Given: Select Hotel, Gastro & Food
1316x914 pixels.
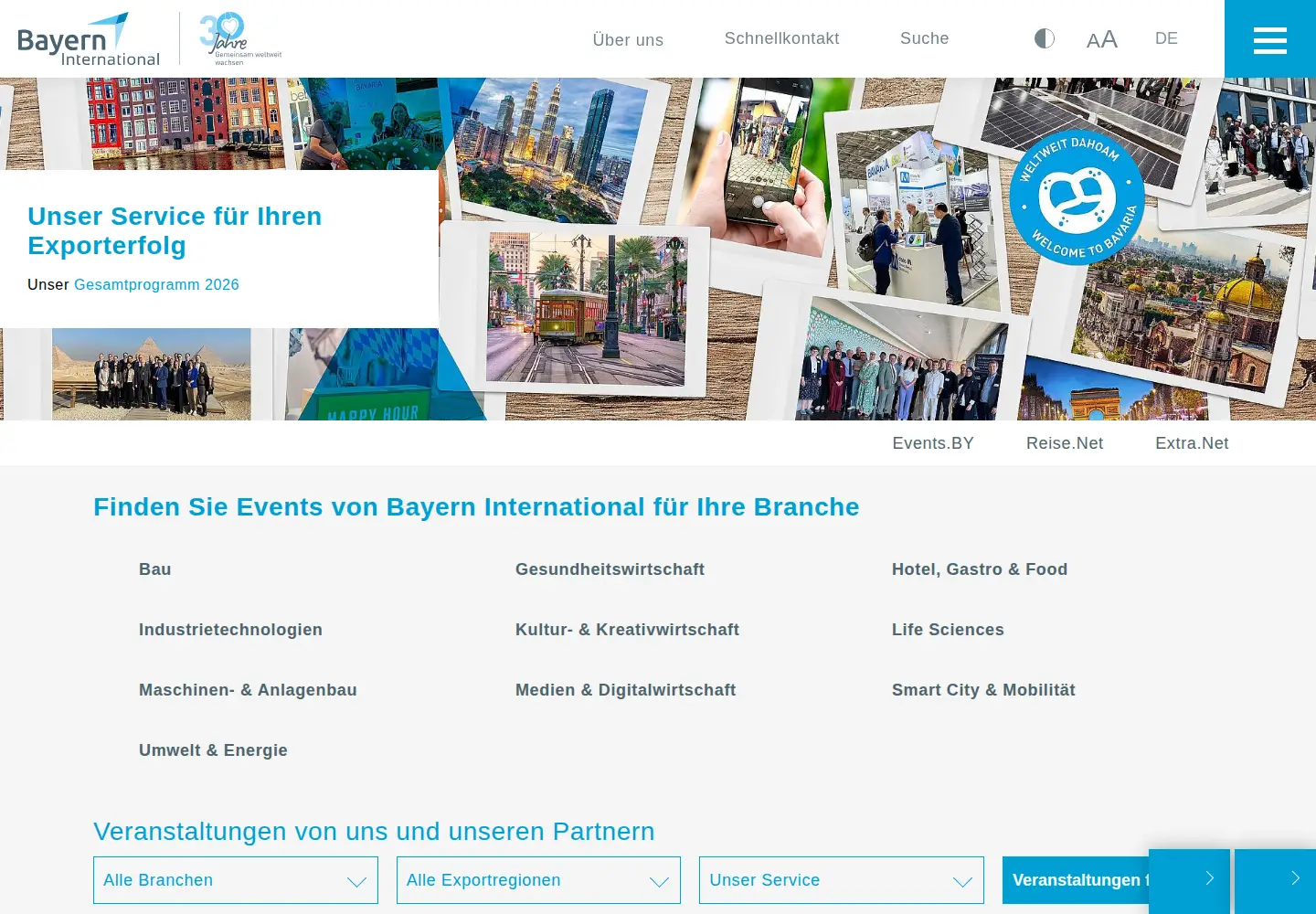Looking at the screenshot, I should click(980, 569).
